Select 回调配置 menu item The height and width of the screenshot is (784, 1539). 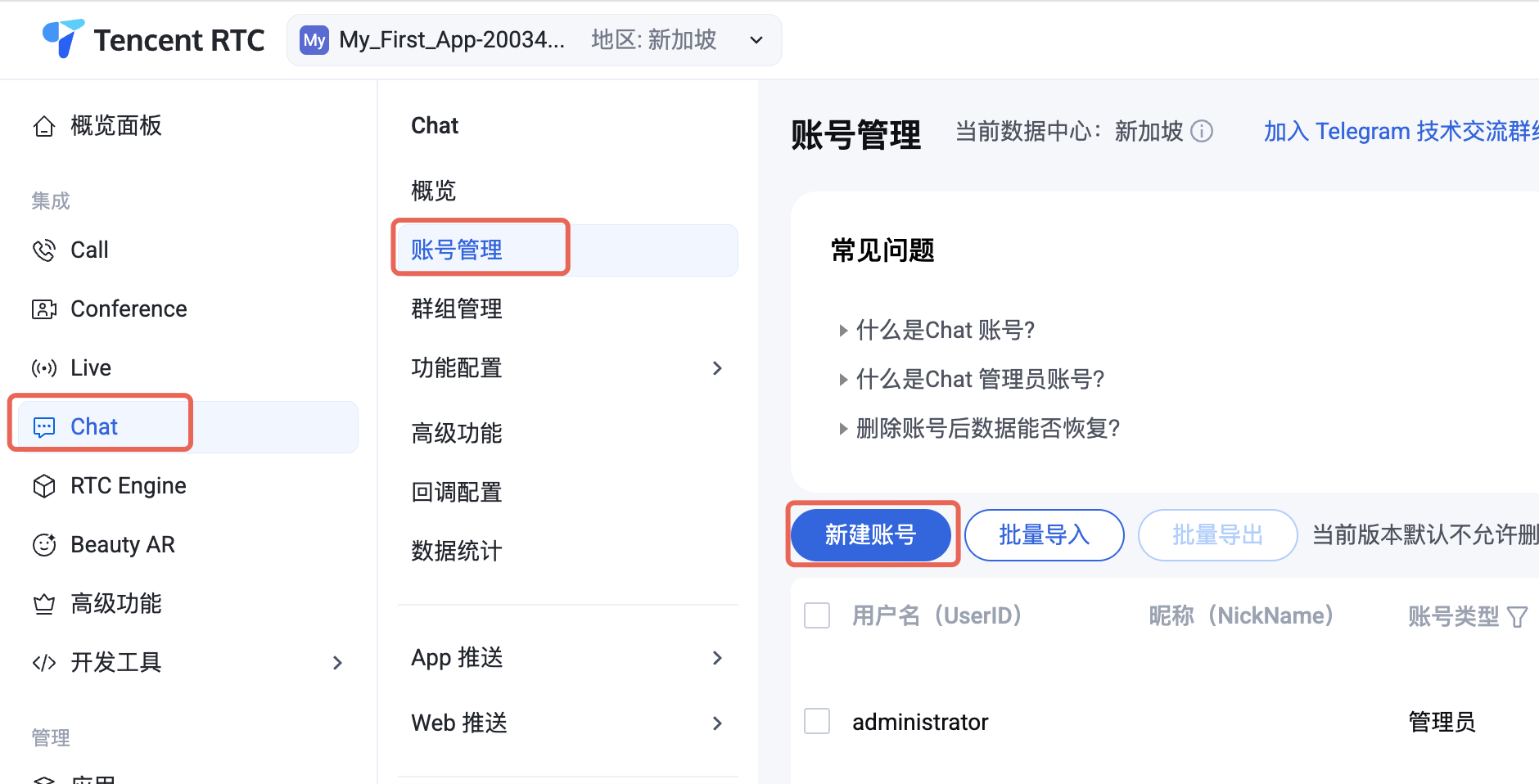[x=457, y=493]
